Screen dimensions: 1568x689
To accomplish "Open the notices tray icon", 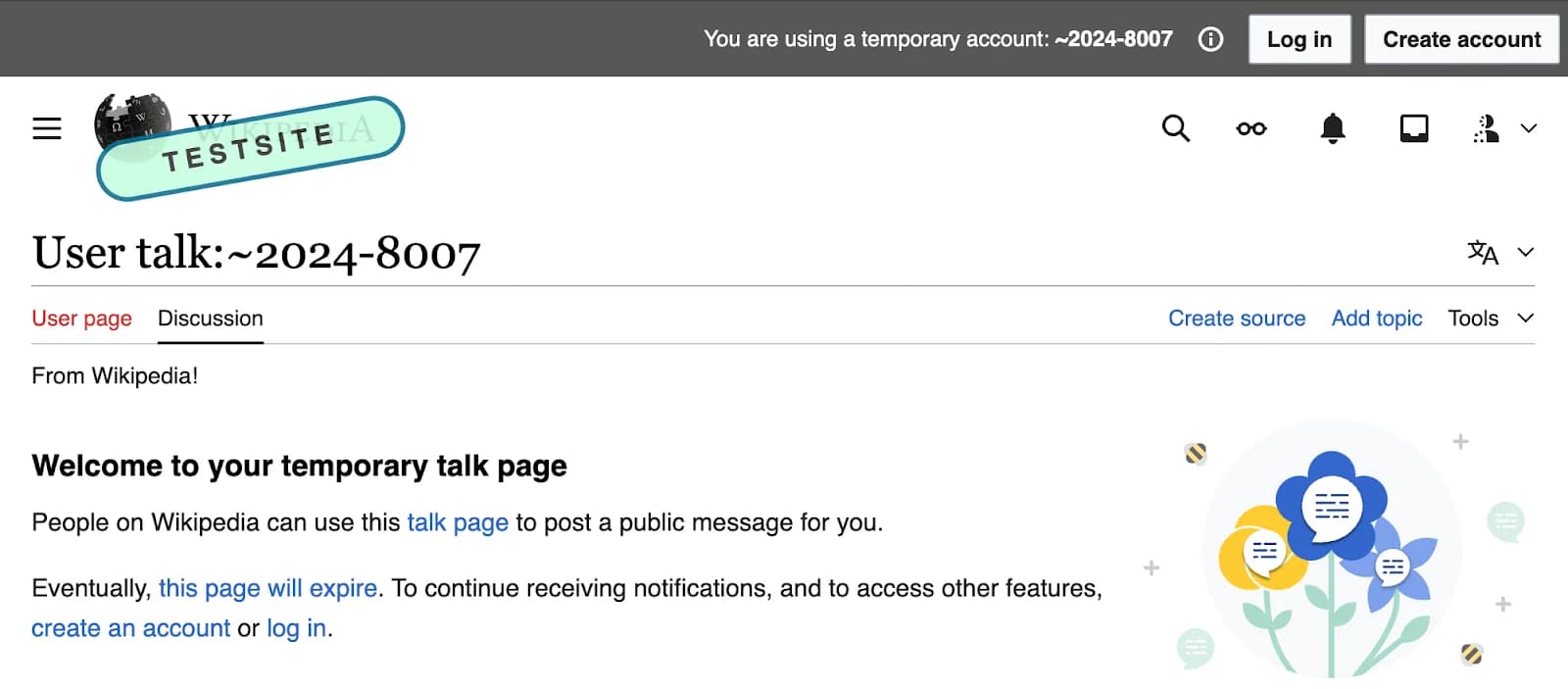I will coord(1414,128).
